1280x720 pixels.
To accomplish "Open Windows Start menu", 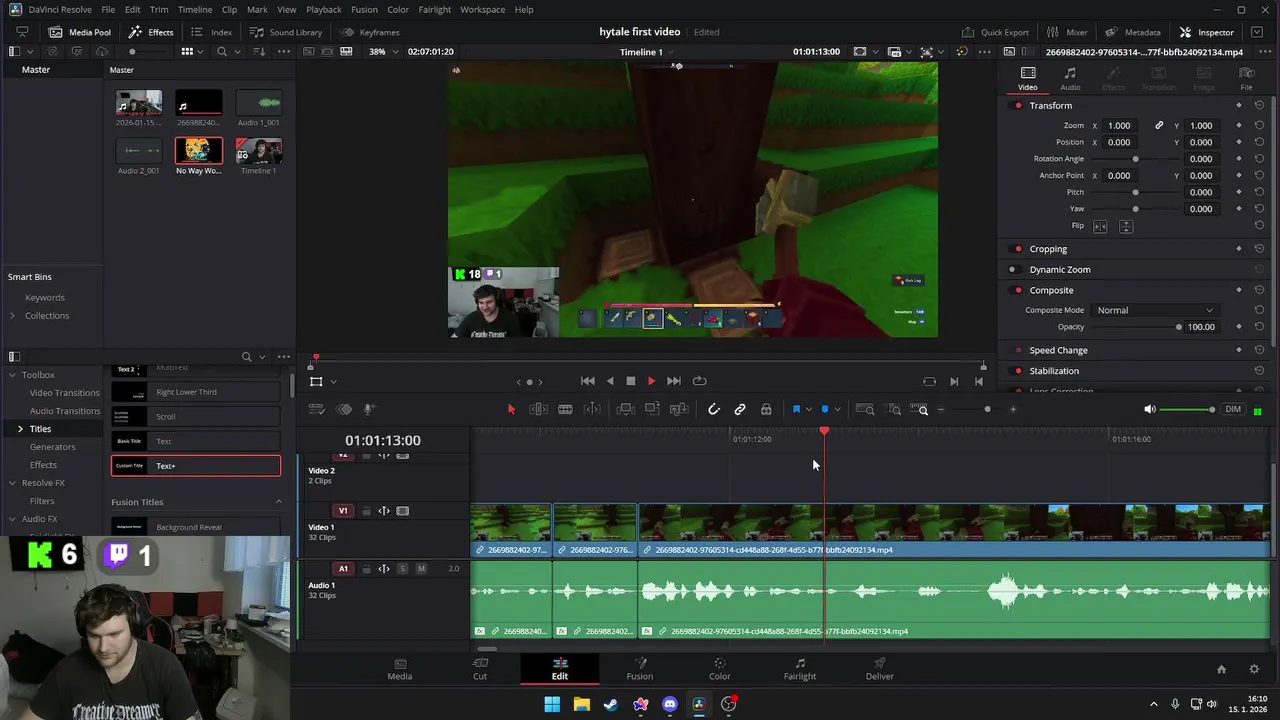I will [552, 704].
